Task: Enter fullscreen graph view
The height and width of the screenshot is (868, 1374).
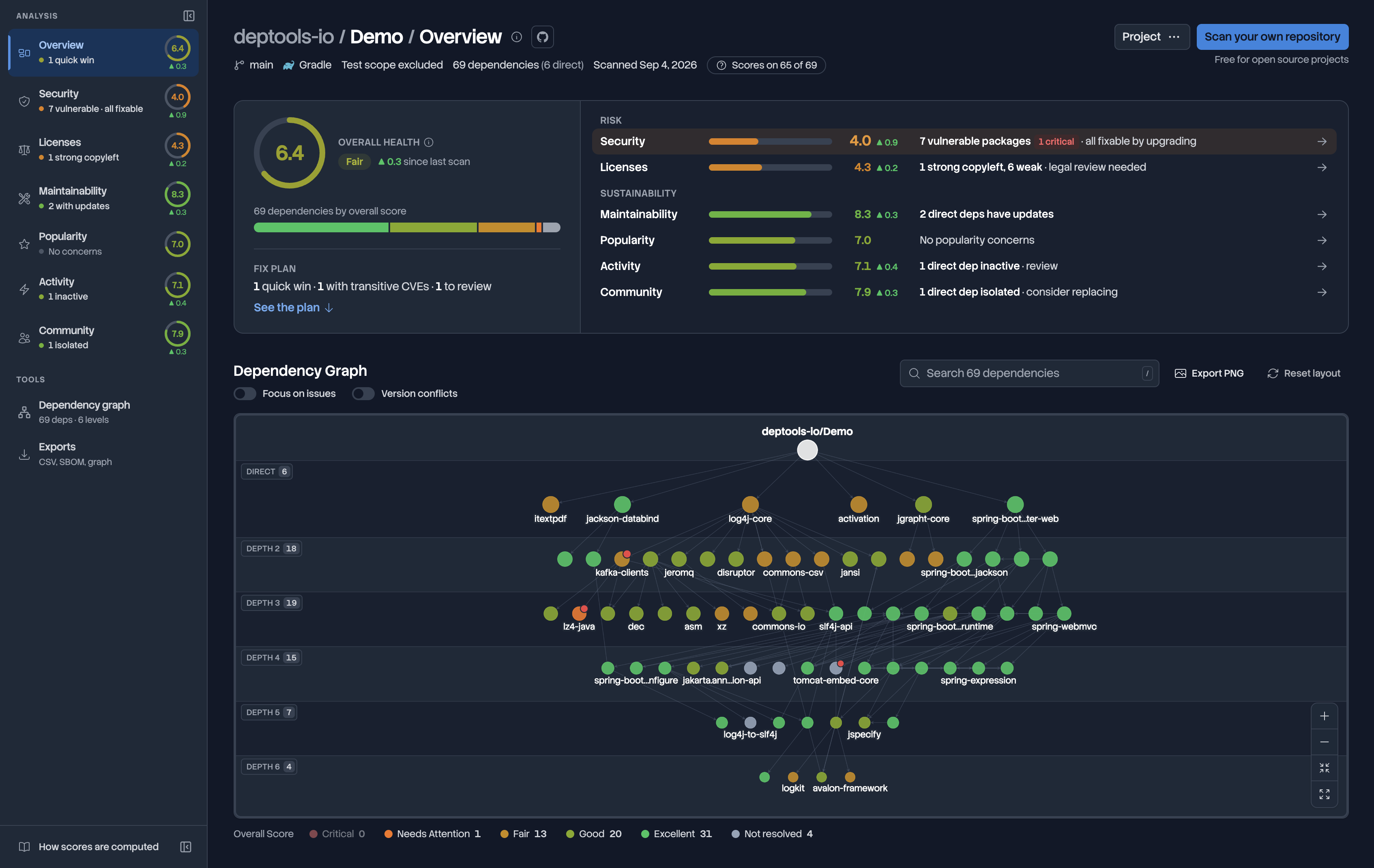Action: [x=1325, y=794]
